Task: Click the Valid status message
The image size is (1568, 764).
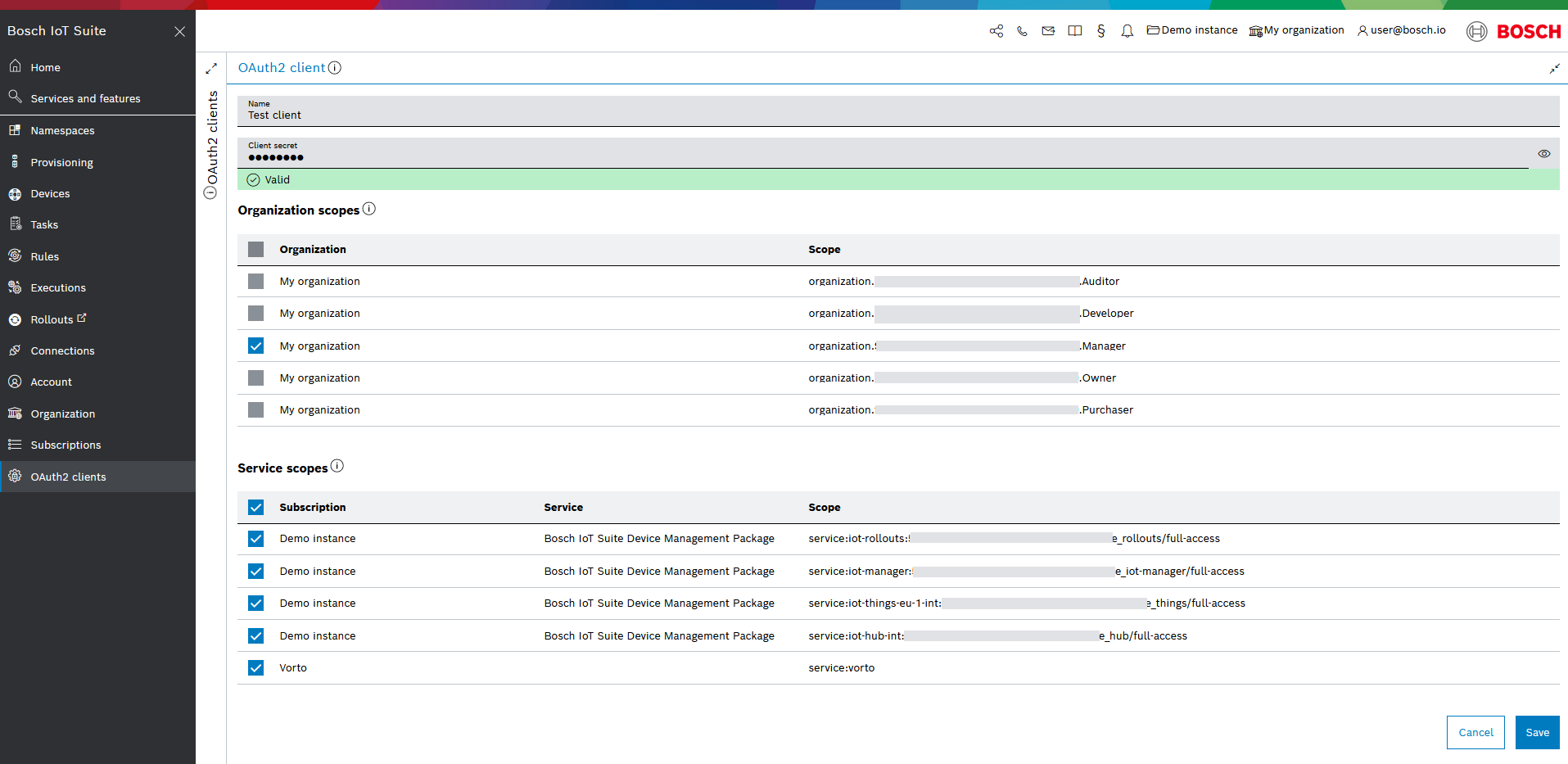Action: pyautogui.click(x=898, y=179)
